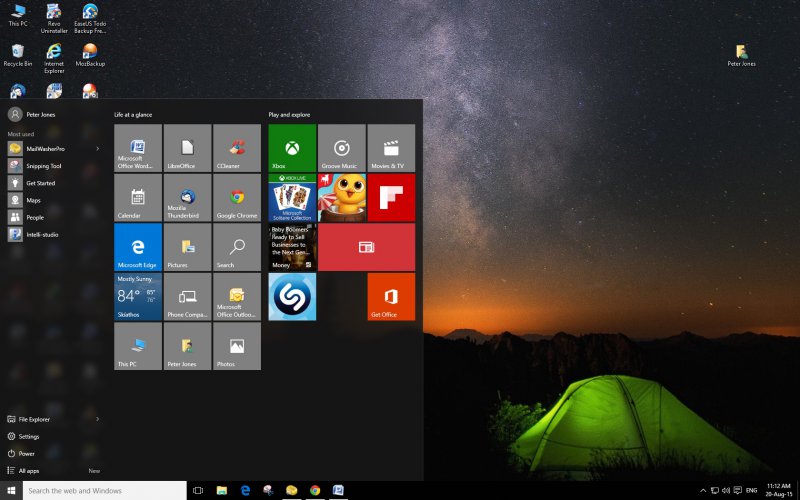This screenshot has height=500, width=800.
Task: Click the Life at a glance group heading
Action: pos(133,115)
